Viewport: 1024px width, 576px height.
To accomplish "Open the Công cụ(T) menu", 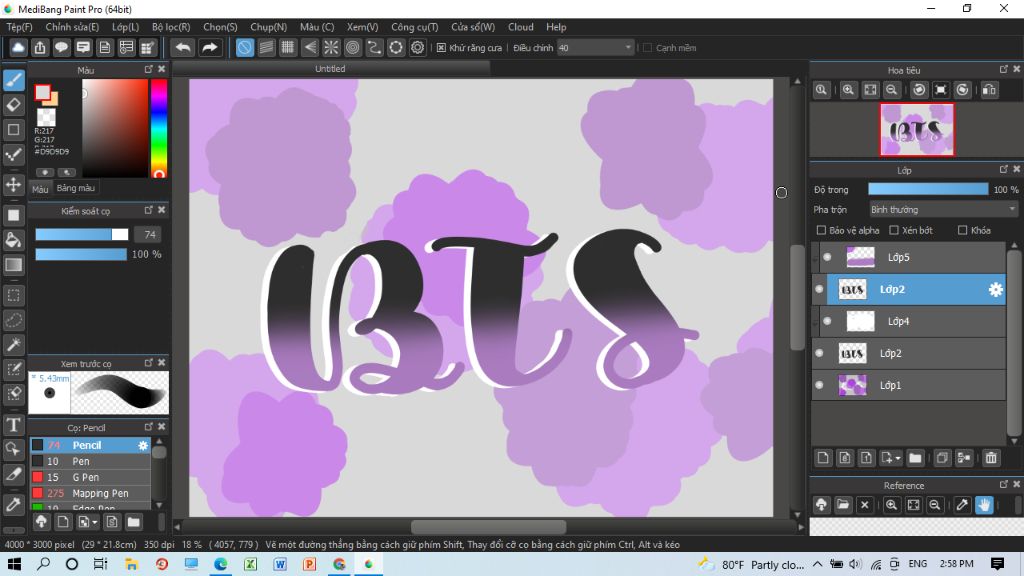I will [415, 27].
